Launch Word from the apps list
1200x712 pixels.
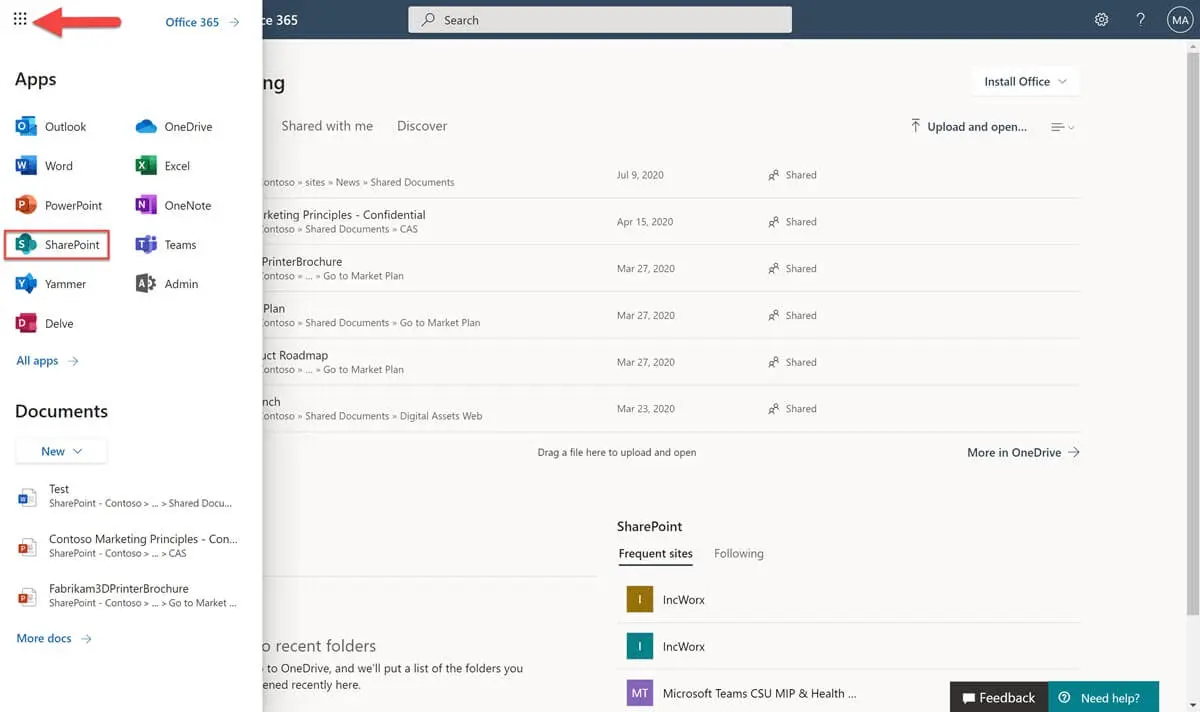tap(45, 166)
